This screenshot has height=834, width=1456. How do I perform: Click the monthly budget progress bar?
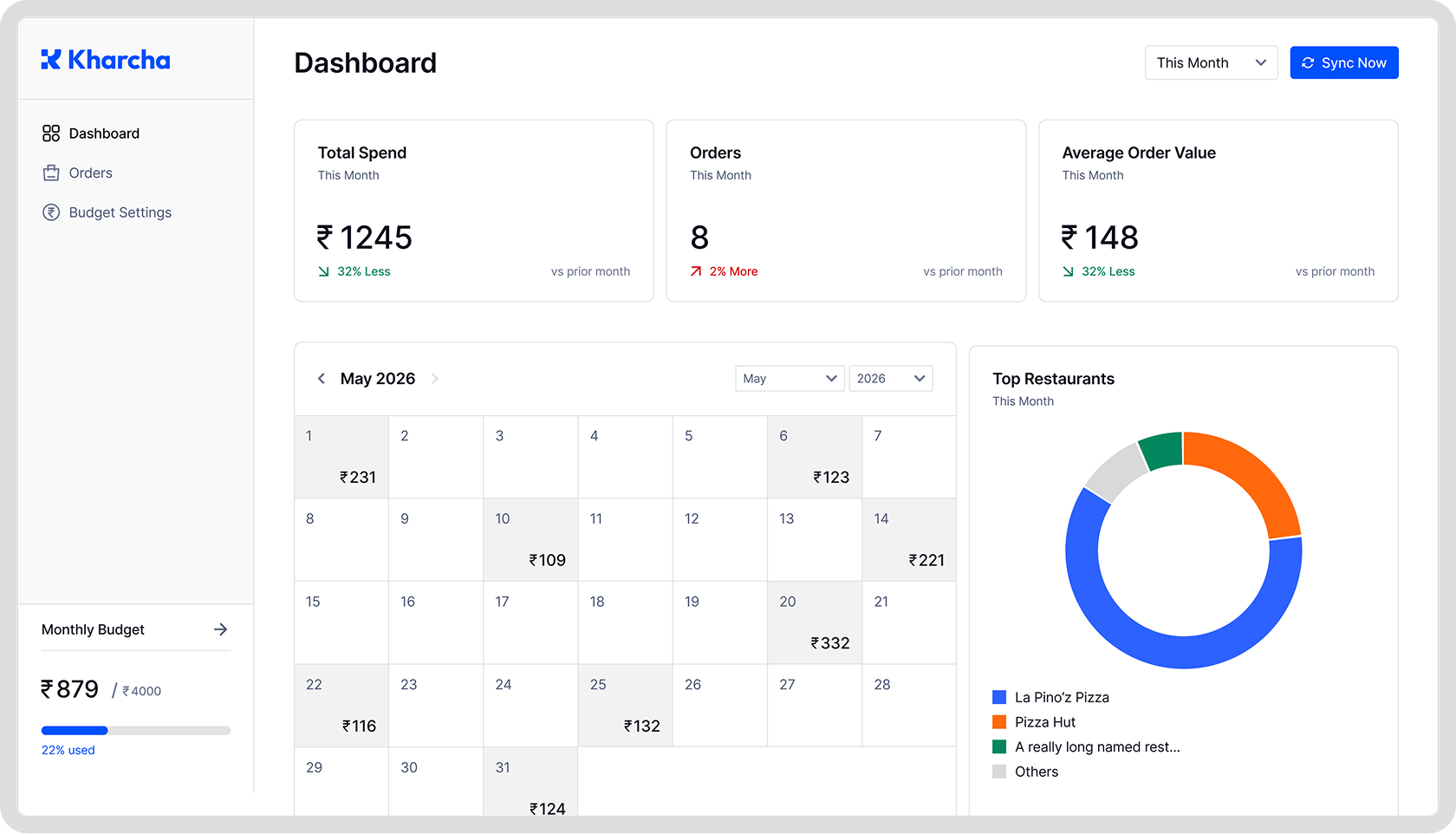pyautogui.click(x=136, y=731)
